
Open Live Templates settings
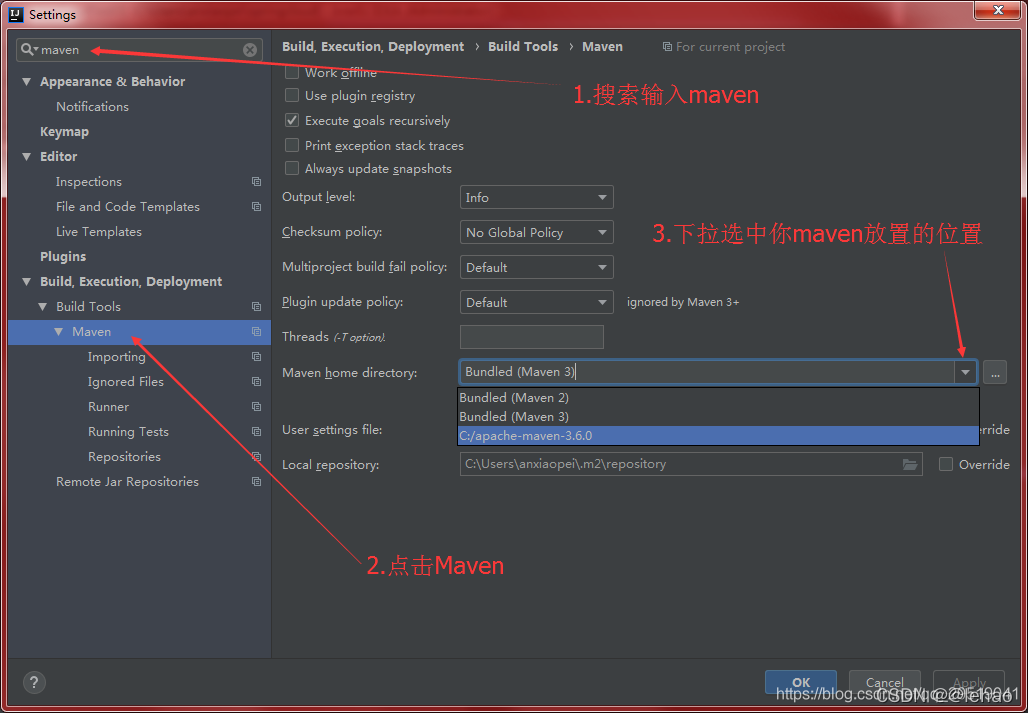(99, 231)
